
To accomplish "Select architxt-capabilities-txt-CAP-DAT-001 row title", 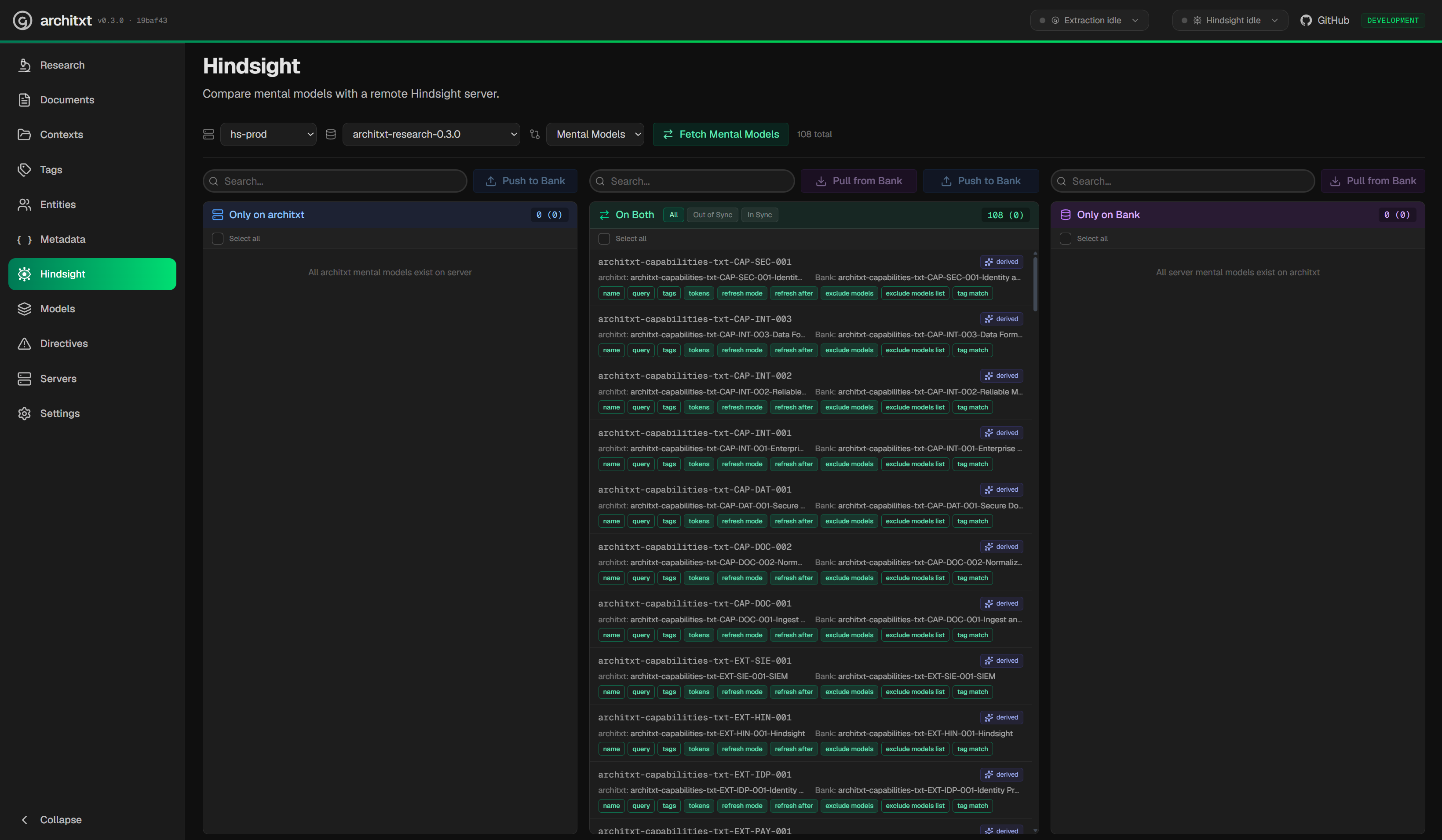I will point(695,490).
